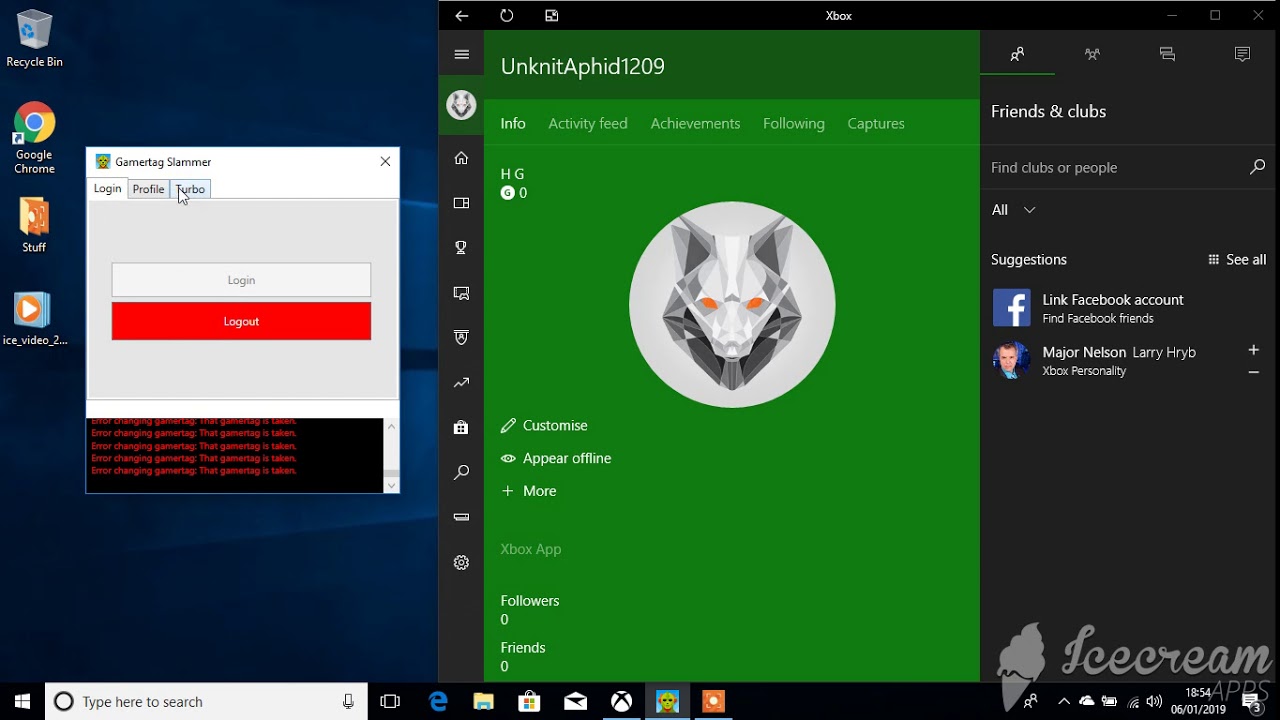The width and height of the screenshot is (1280, 720).
Task: Open My games icon in Xbox sidebar
Action: 461,203
